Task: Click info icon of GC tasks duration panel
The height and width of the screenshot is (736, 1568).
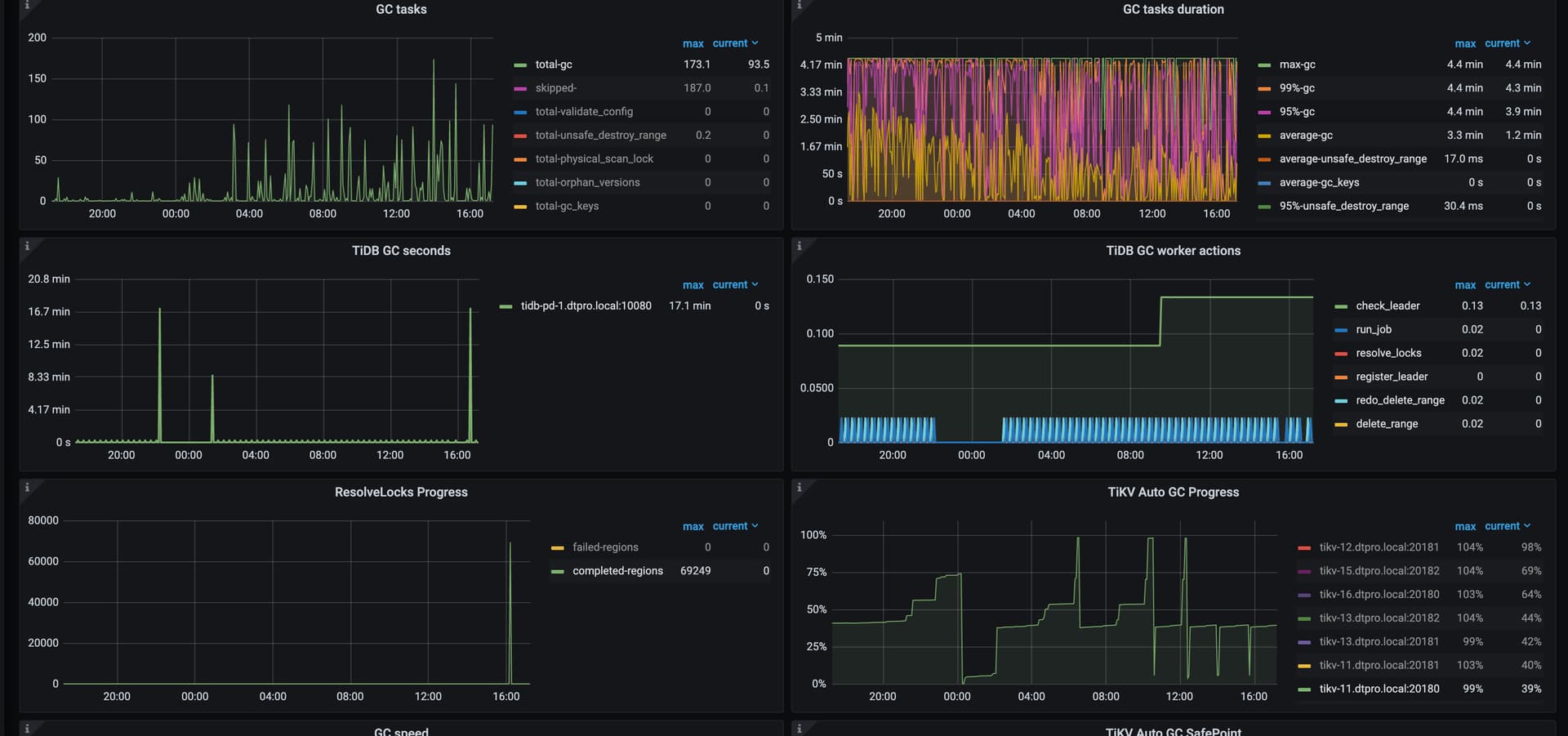Action: click(x=799, y=5)
